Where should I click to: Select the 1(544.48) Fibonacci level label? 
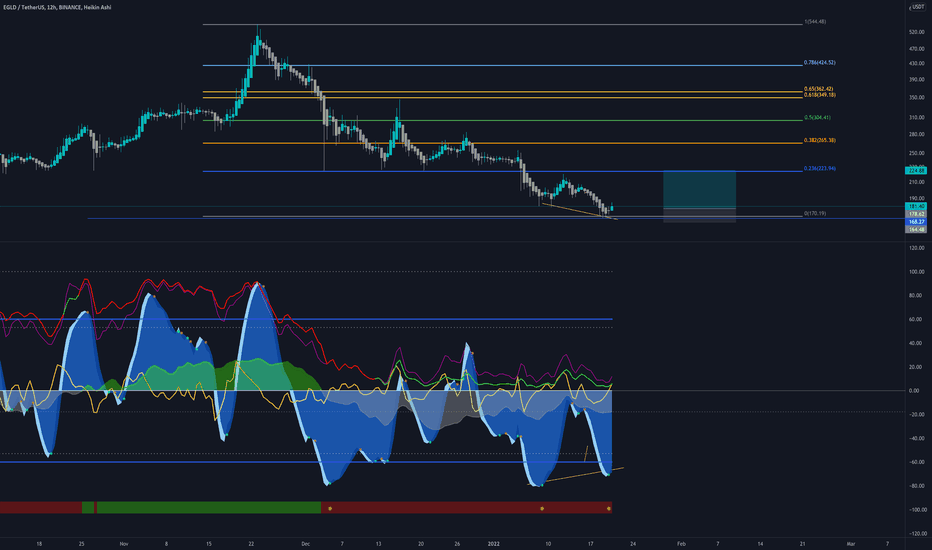click(x=815, y=22)
